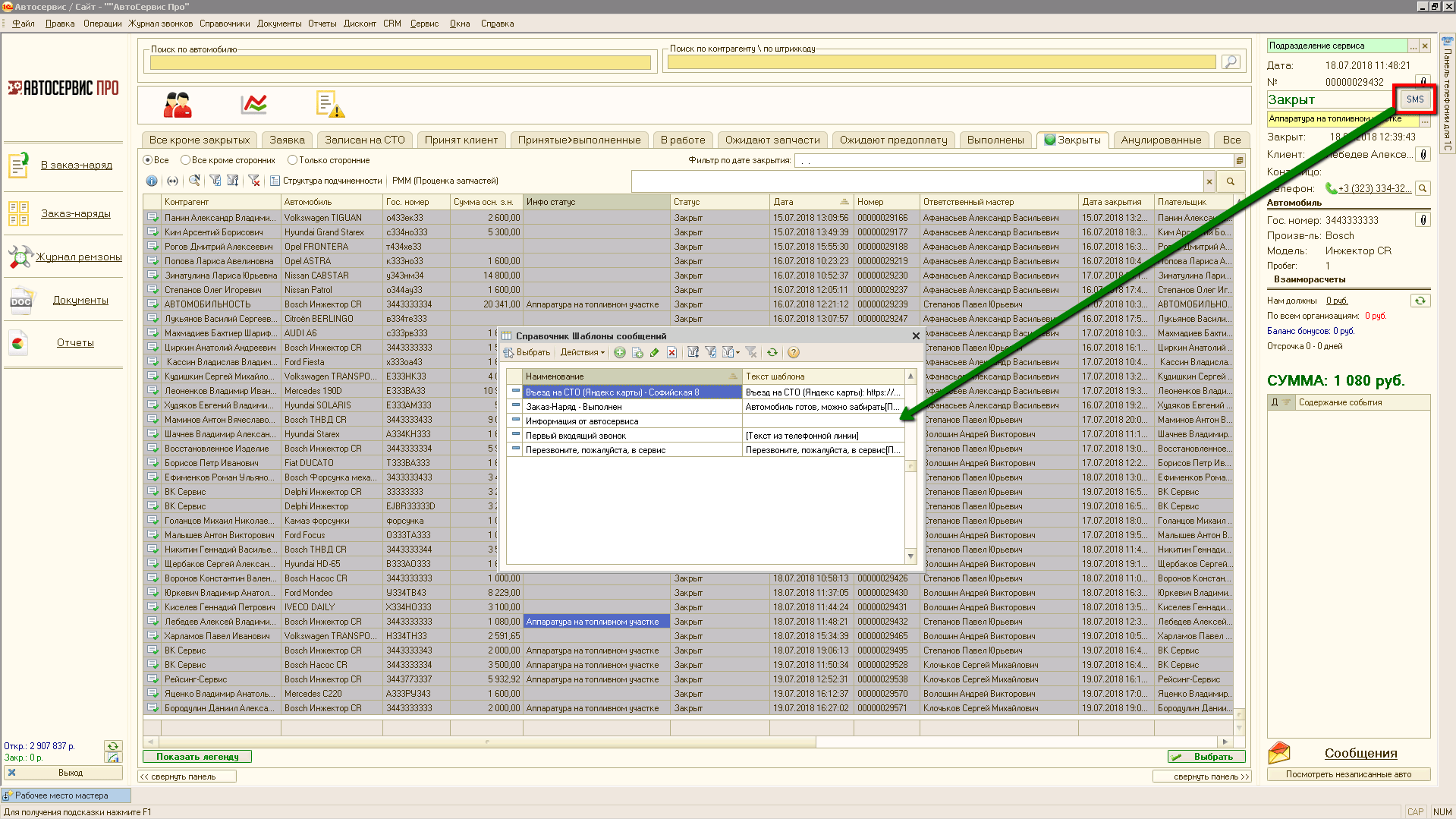1456x819 pixels.
Task: Click the vehicle search input field
Action: point(400,62)
